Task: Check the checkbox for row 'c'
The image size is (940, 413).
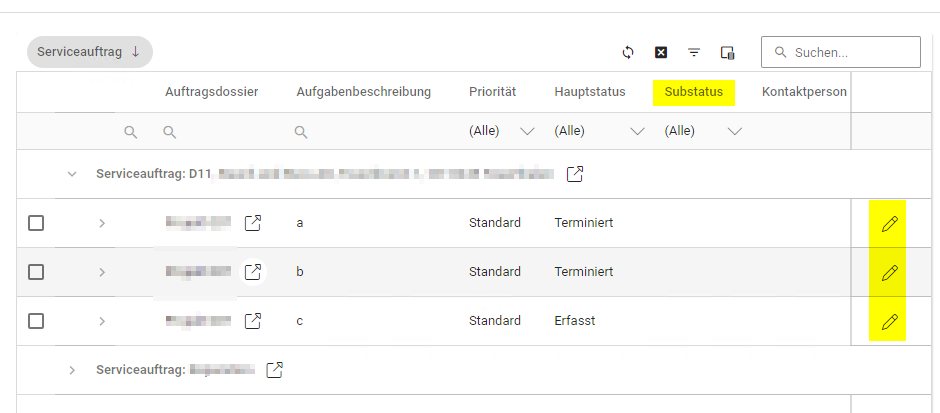Action: pos(36,321)
